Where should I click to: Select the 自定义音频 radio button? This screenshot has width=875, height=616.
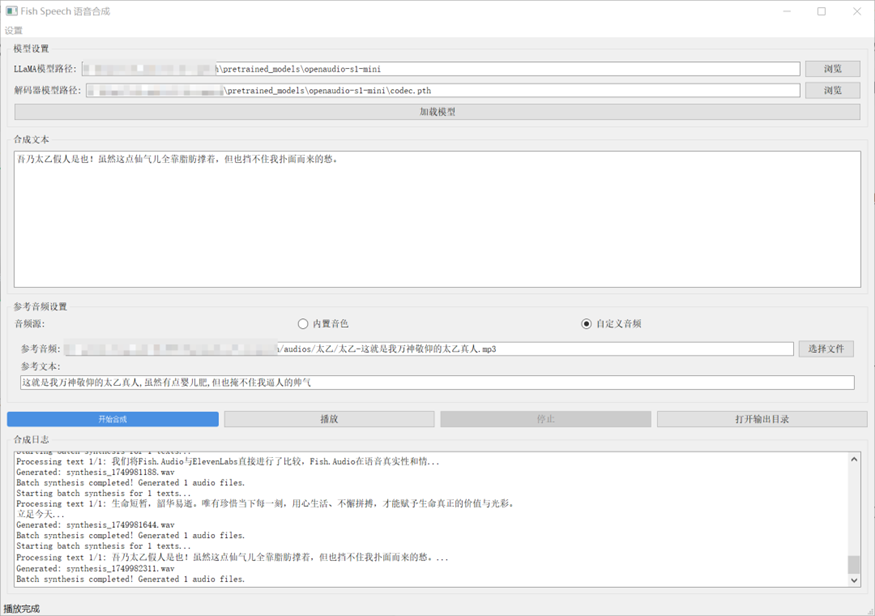(x=611, y=324)
